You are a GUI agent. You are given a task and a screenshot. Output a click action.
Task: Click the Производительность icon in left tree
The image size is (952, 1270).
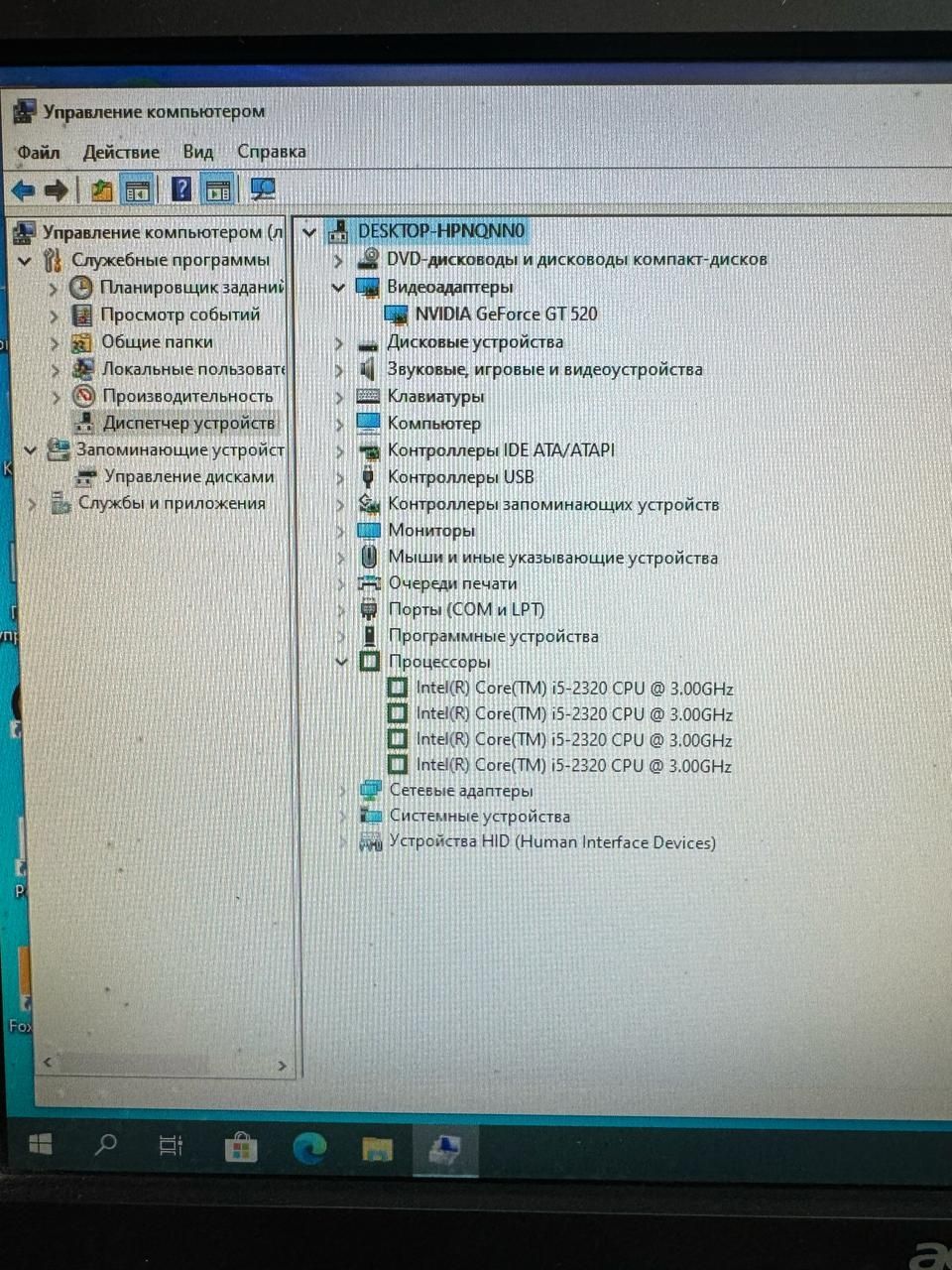83,396
